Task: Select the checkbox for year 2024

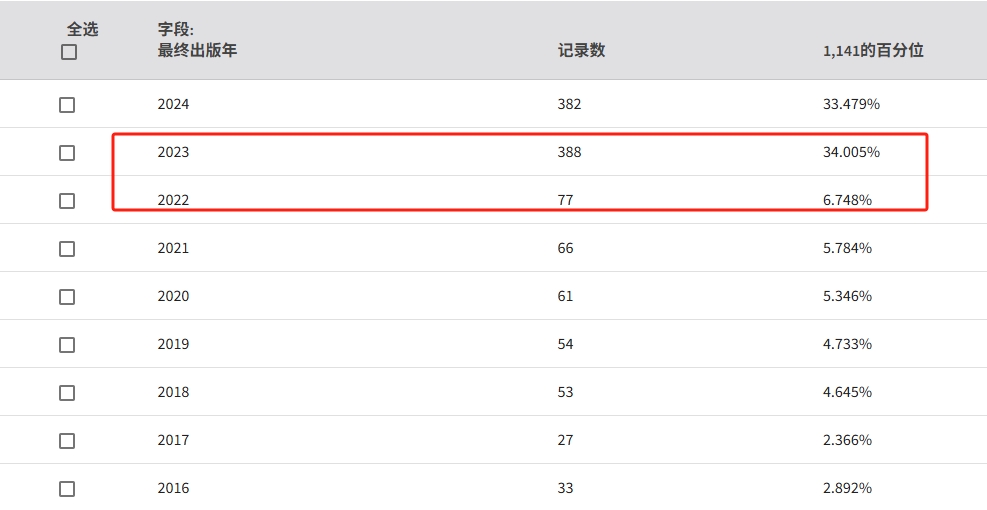Action: pyautogui.click(x=67, y=105)
